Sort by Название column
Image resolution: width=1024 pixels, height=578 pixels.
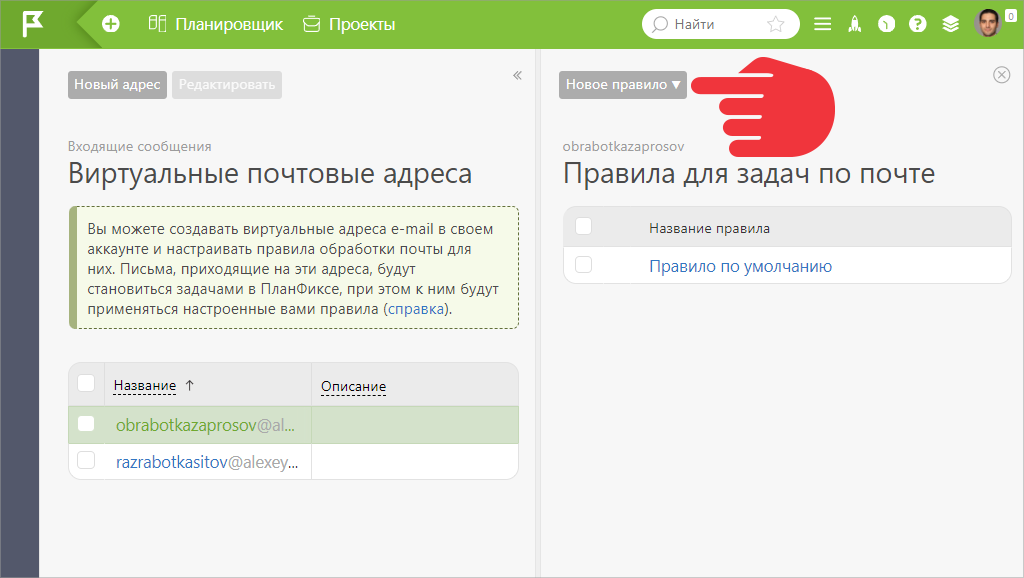145,386
